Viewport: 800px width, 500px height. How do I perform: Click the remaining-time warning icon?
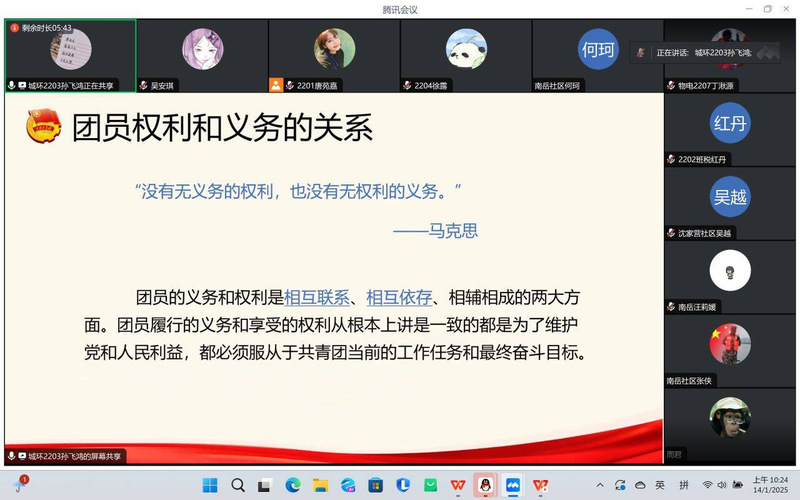pyautogui.click(x=14, y=28)
